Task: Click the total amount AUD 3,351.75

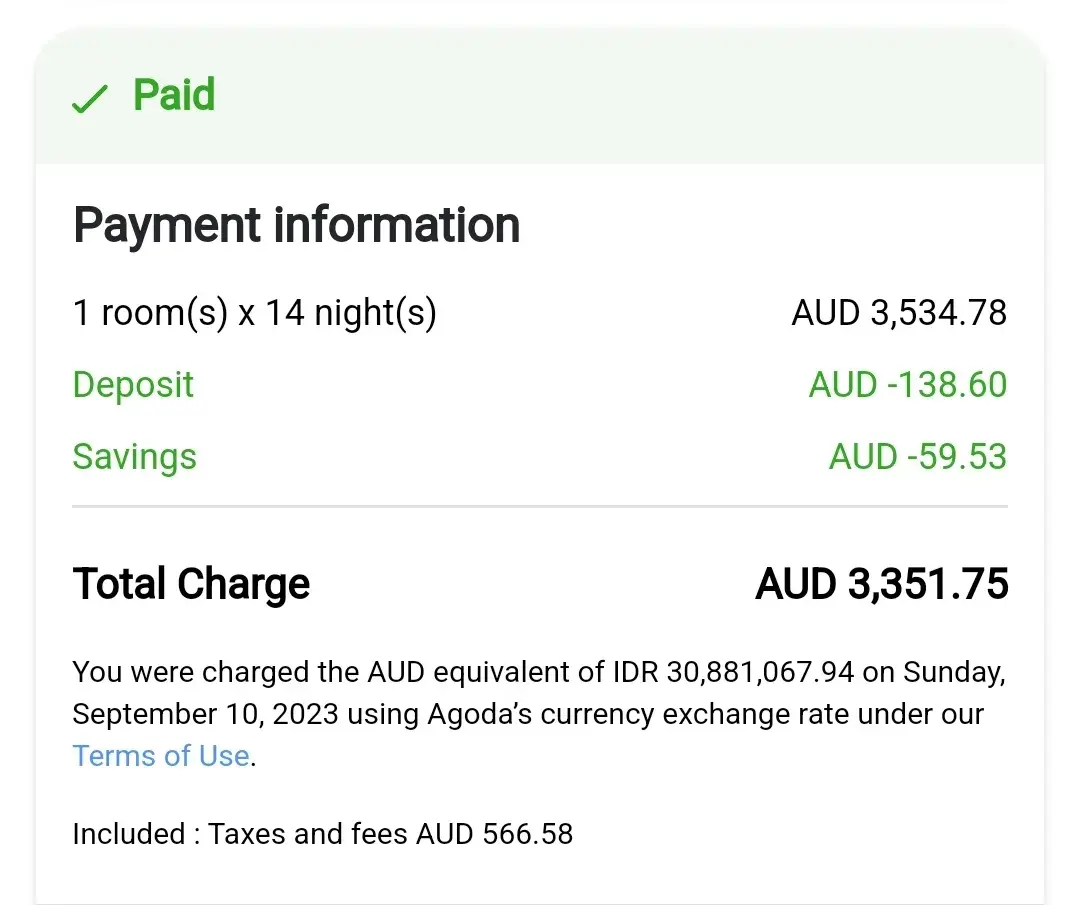Action: 882,584
